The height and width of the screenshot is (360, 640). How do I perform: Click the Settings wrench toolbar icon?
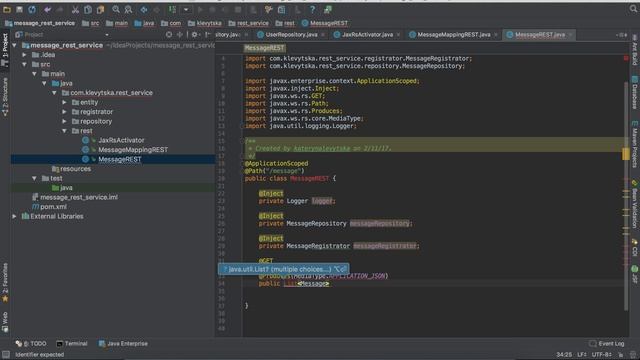pos(269,9)
